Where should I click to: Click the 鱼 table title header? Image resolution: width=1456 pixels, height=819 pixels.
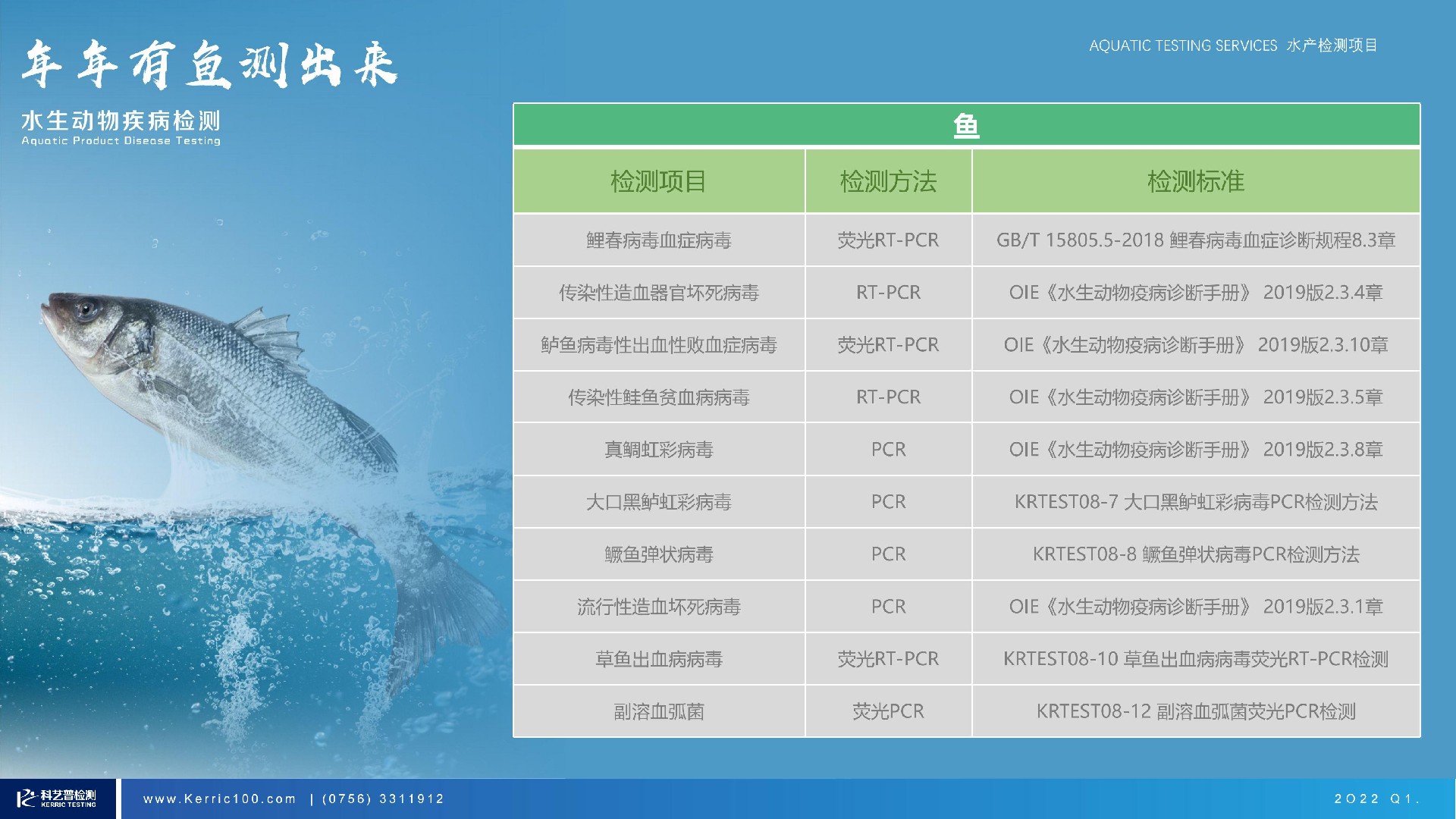point(966,124)
